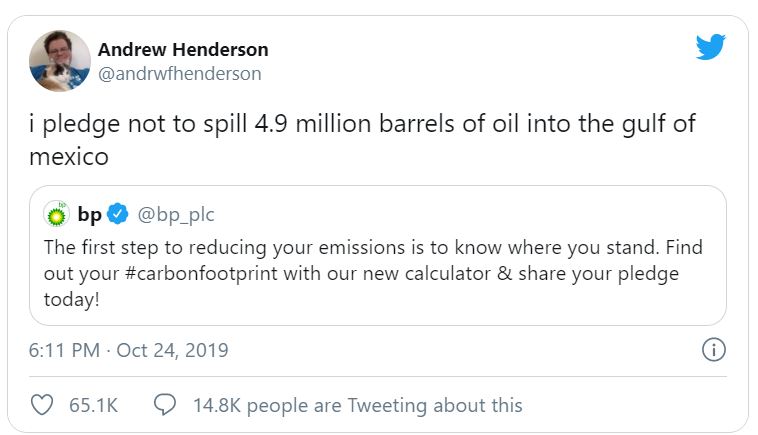Click 'mexico' in Andrew's tweet text
This screenshot has width=758, height=435.
68,157
